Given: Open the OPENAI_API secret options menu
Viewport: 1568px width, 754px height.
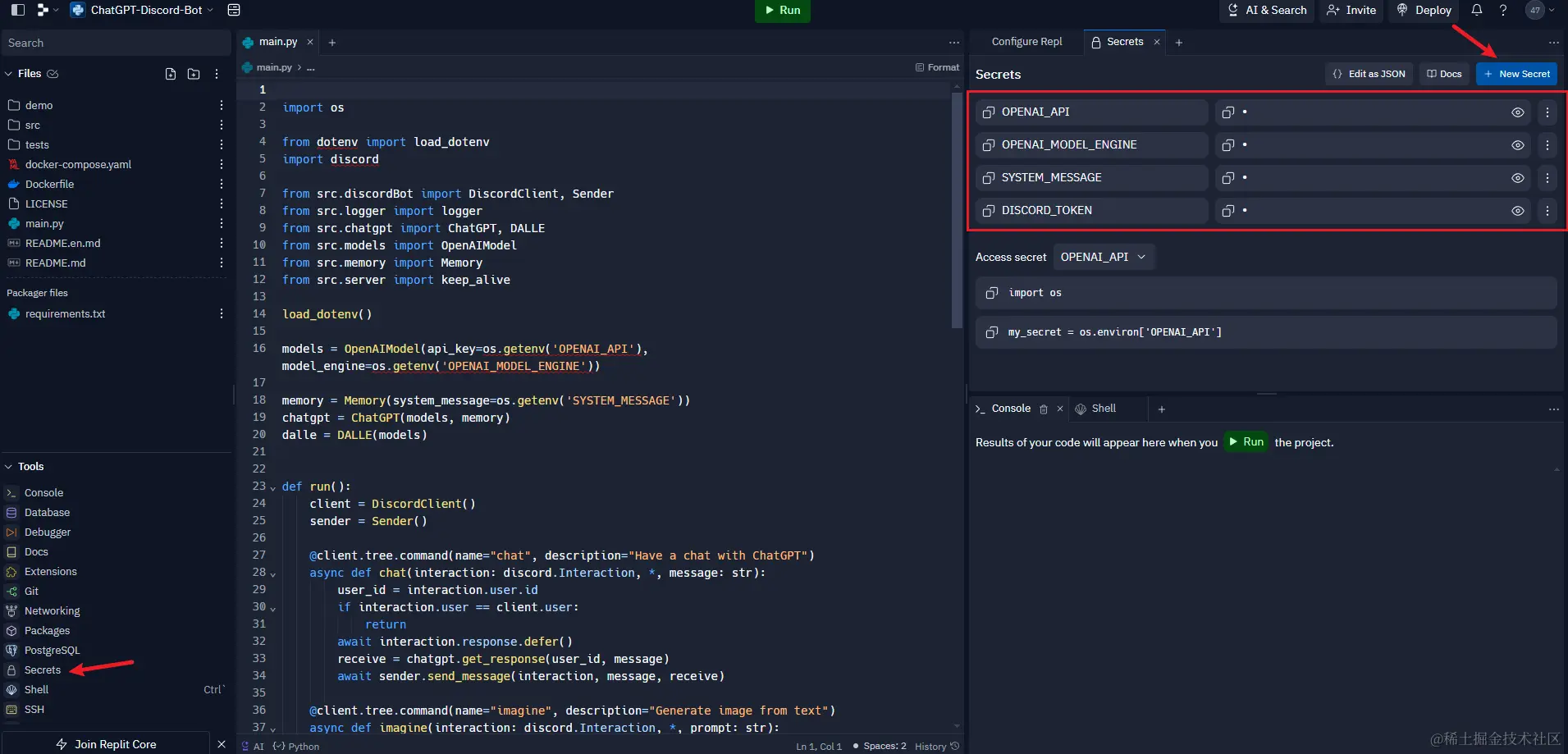Looking at the screenshot, I should pos(1547,112).
